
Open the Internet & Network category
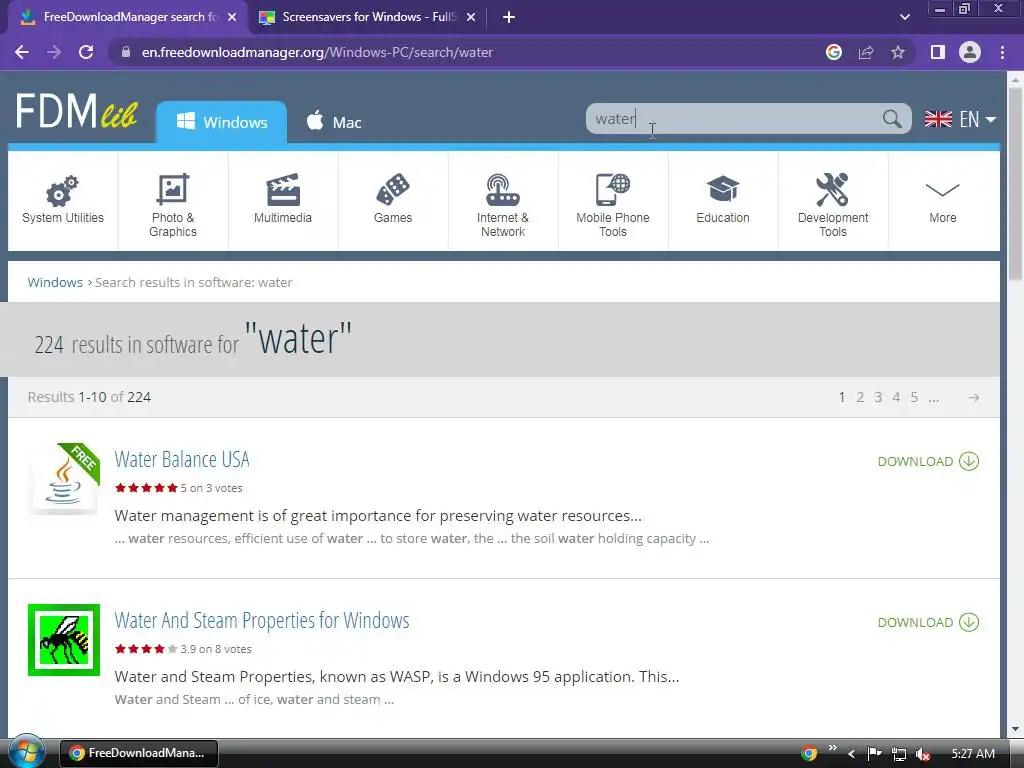click(503, 200)
